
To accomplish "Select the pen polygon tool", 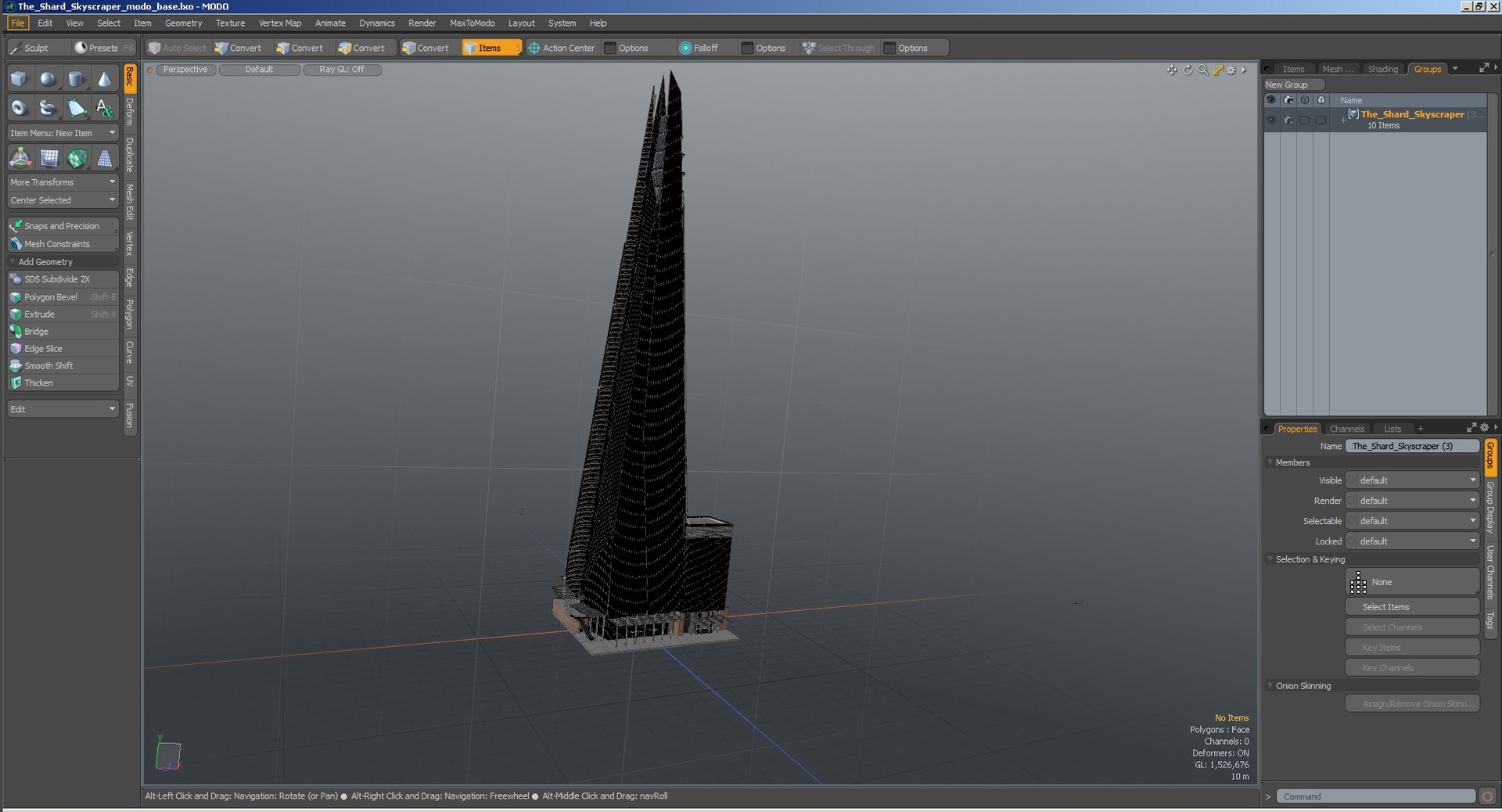I will (76, 108).
